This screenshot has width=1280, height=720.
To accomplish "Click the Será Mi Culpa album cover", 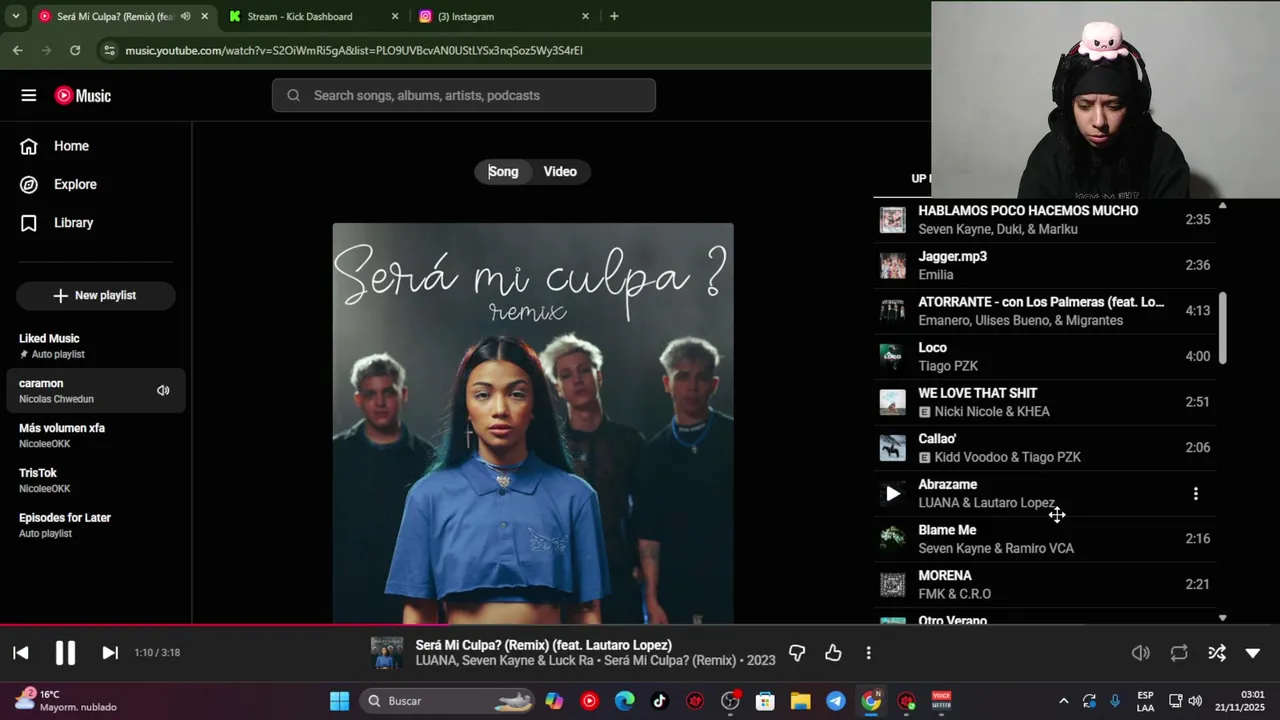I will (533, 423).
